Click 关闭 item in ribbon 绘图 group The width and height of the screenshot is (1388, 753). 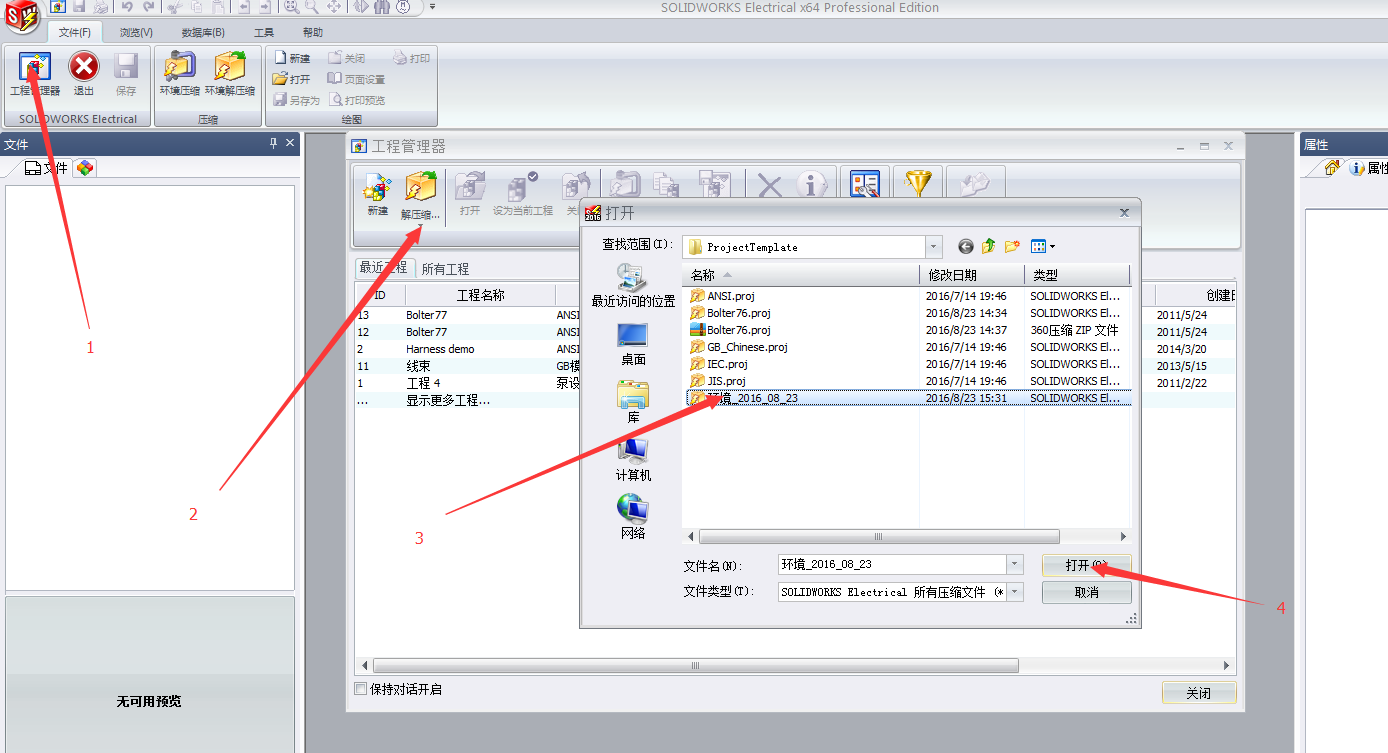pos(347,58)
